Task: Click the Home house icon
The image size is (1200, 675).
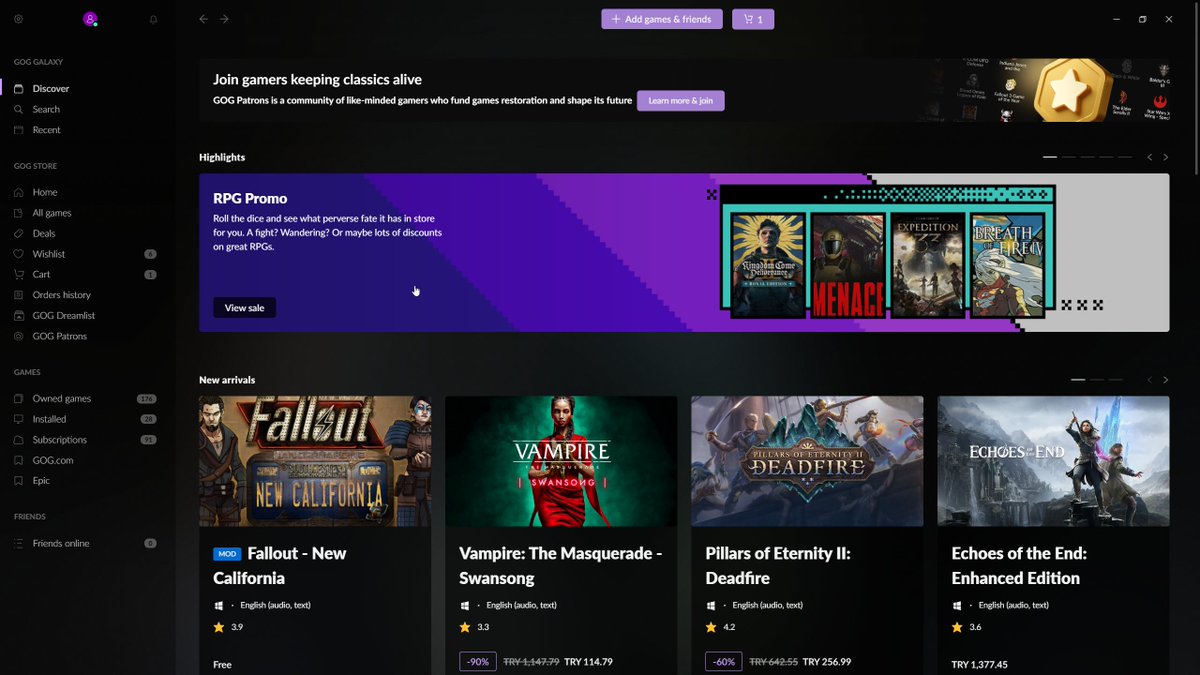Action: [x=19, y=192]
